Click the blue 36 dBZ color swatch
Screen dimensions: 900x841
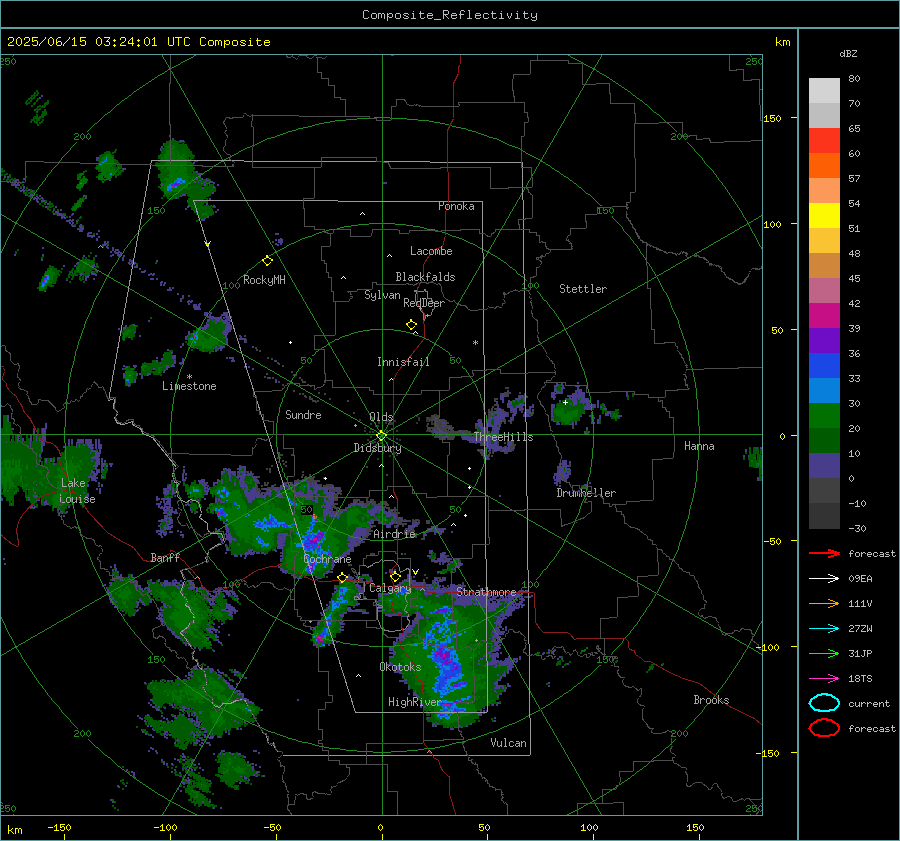tap(824, 365)
